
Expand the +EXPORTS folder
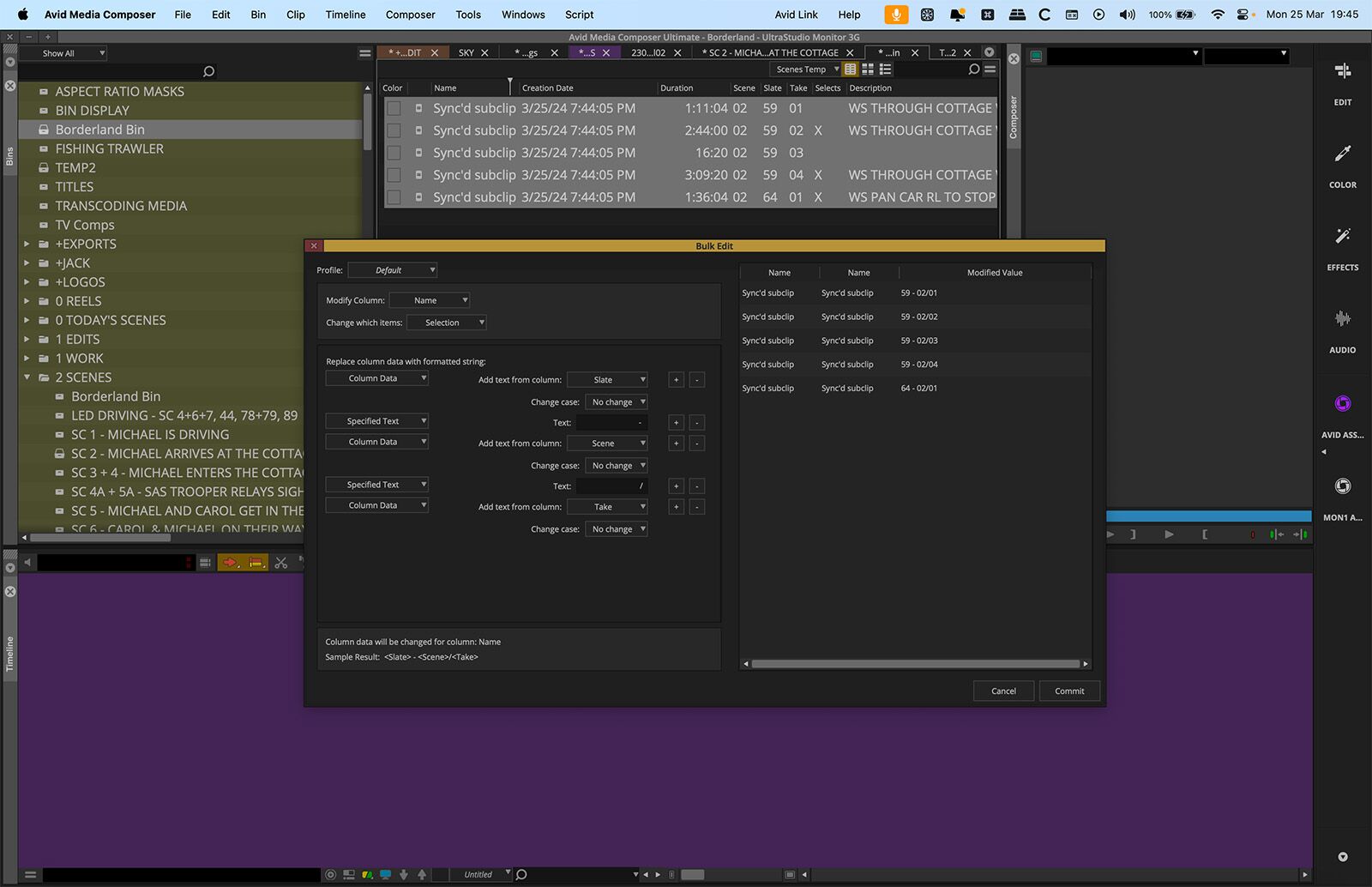[x=27, y=244]
